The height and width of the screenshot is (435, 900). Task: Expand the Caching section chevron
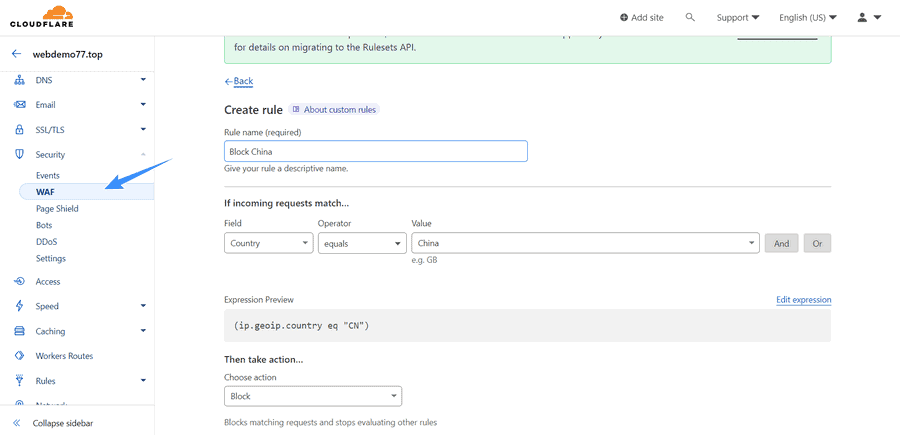(x=143, y=331)
